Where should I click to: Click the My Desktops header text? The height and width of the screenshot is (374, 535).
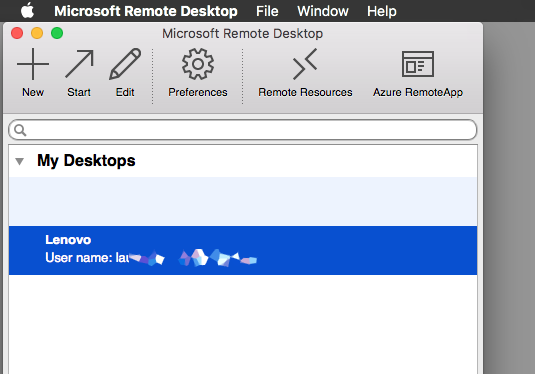pyautogui.click(x=86, y=161)
